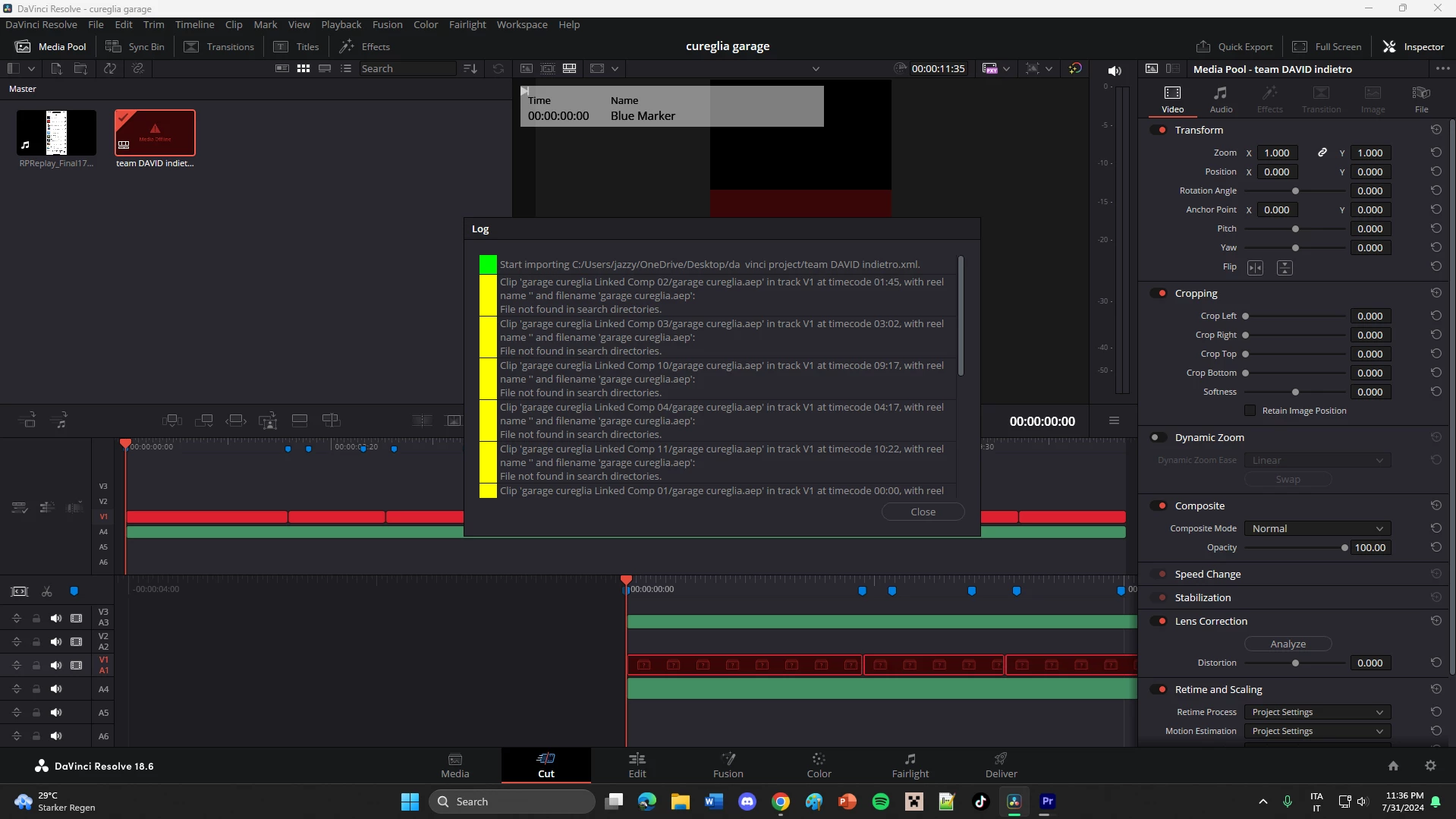Select the RPReplay_Final clip thumbnail
This screenshot has height=819, width=1456.
[x=56, y=133]
